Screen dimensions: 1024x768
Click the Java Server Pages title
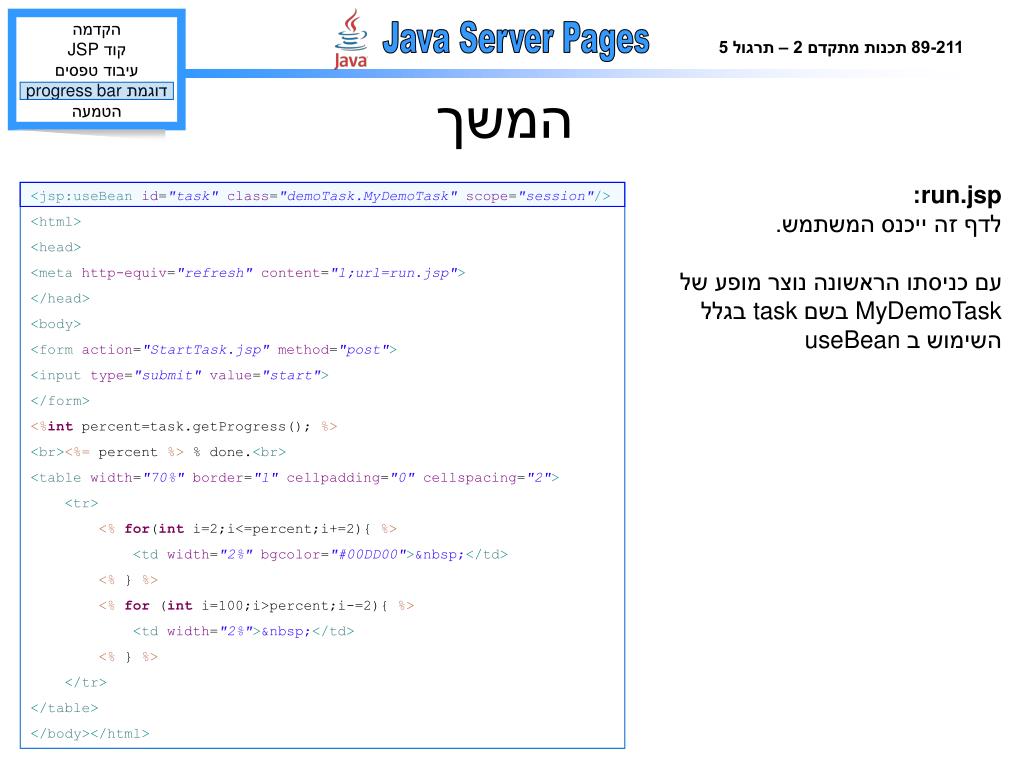tap(516, 39)
